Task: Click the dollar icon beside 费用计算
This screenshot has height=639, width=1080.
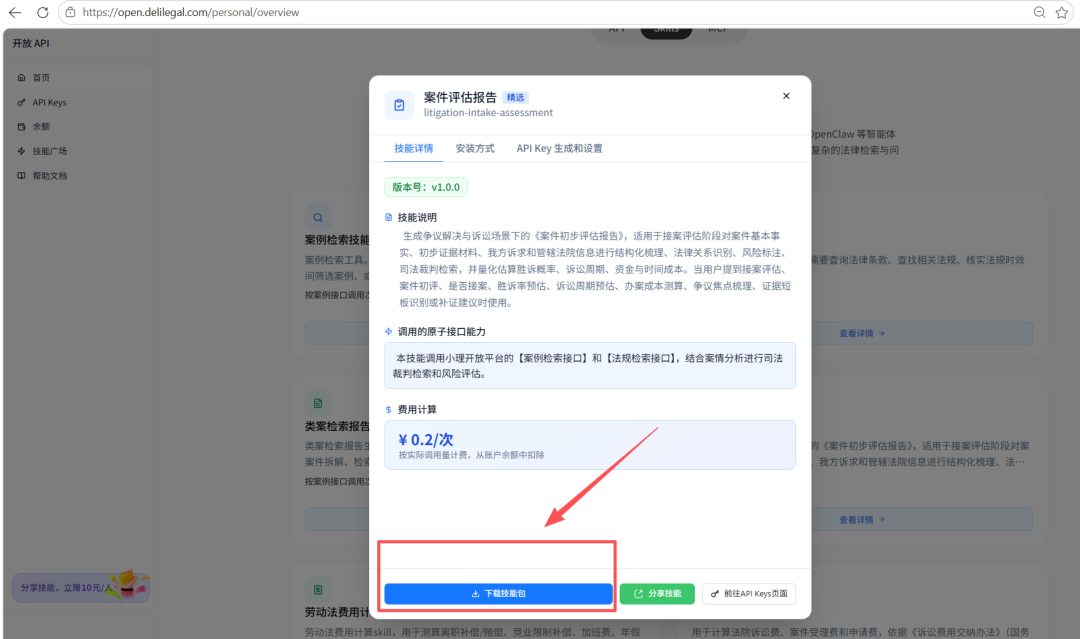Action: click(x=388, y=409)
